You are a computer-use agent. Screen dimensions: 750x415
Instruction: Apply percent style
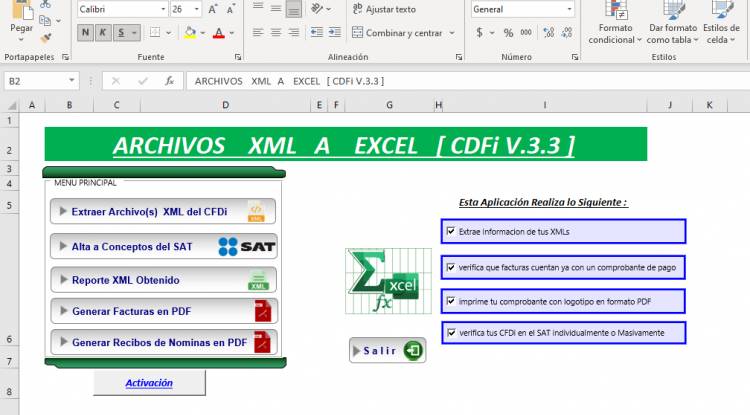pyautogui.click(x=508, y=33)
